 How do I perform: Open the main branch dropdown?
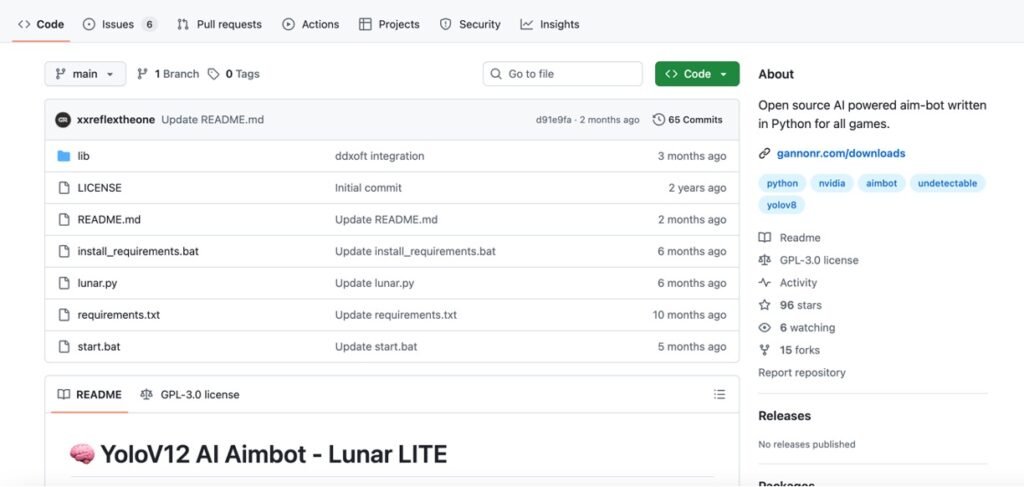pos(85,74)
